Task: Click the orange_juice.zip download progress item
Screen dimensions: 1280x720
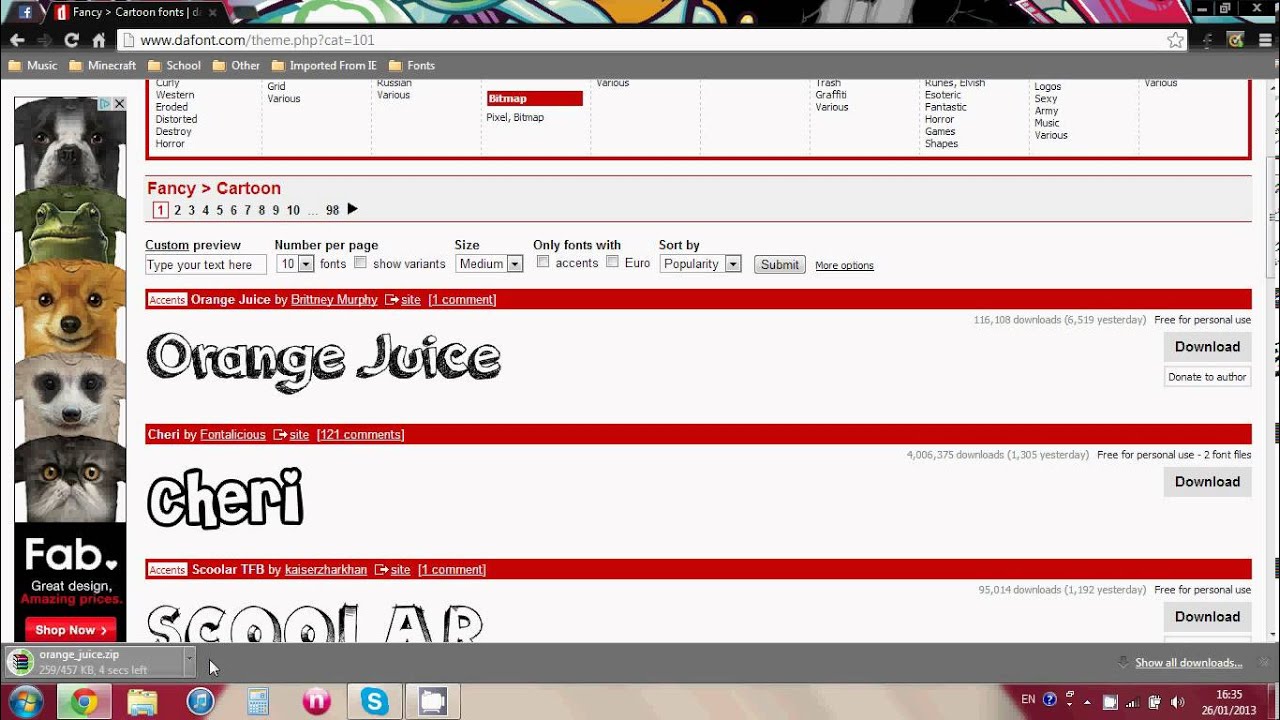Action: pos(94,661)
